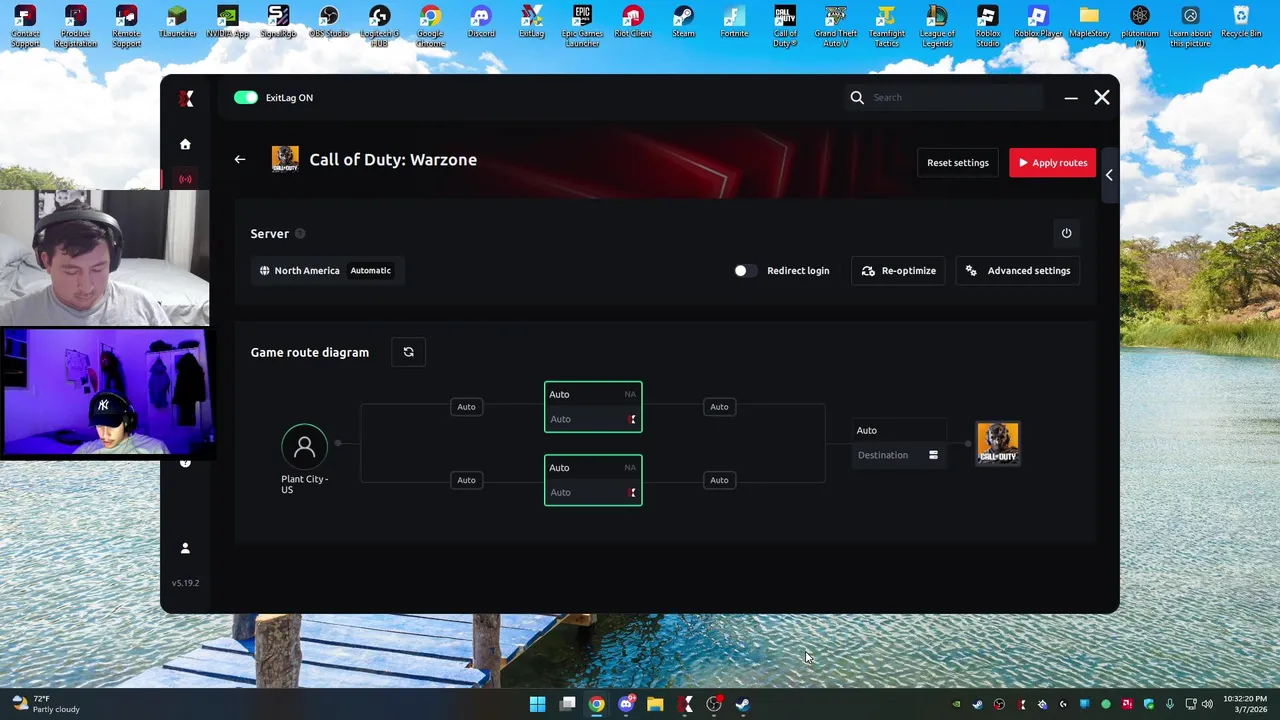
Task: Open Roblox Studio desktop shortcut
Action: (987, 26)
